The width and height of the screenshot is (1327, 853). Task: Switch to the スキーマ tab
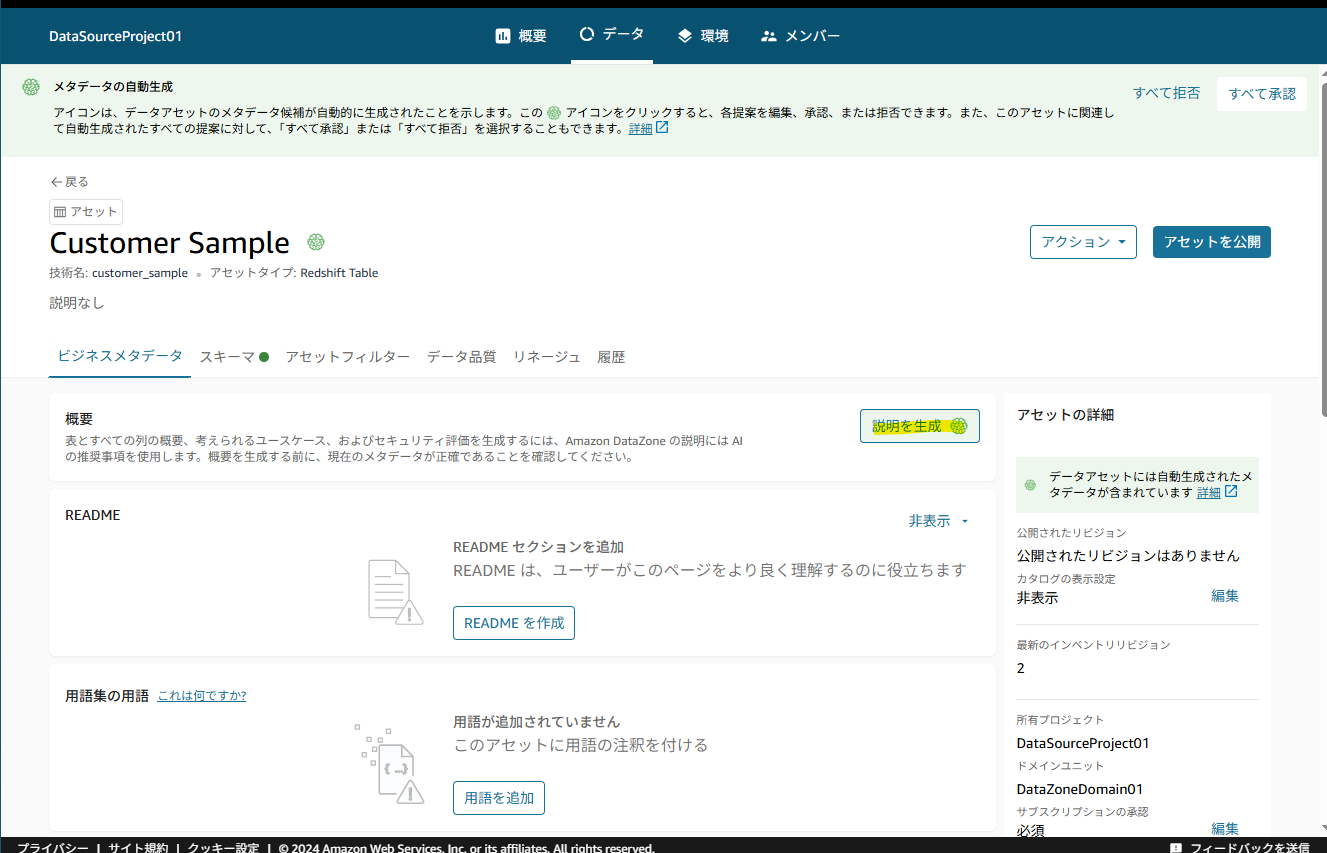(x=228, y=356)
